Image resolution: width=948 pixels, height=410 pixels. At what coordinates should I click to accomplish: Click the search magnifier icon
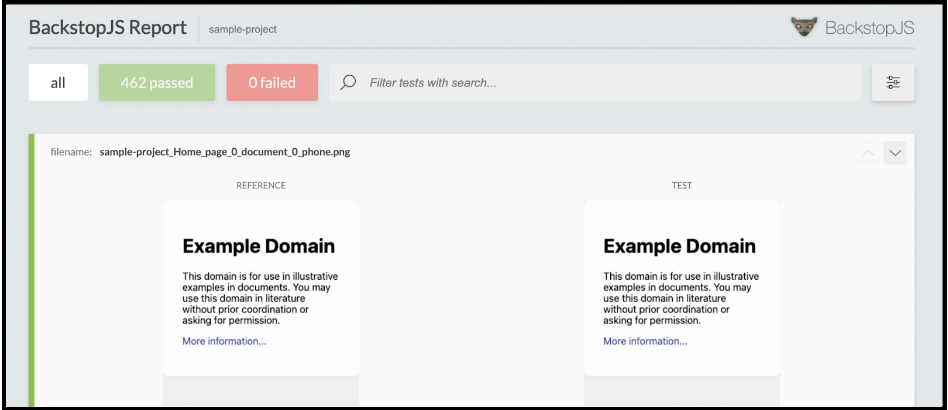[x=348, y=83]
